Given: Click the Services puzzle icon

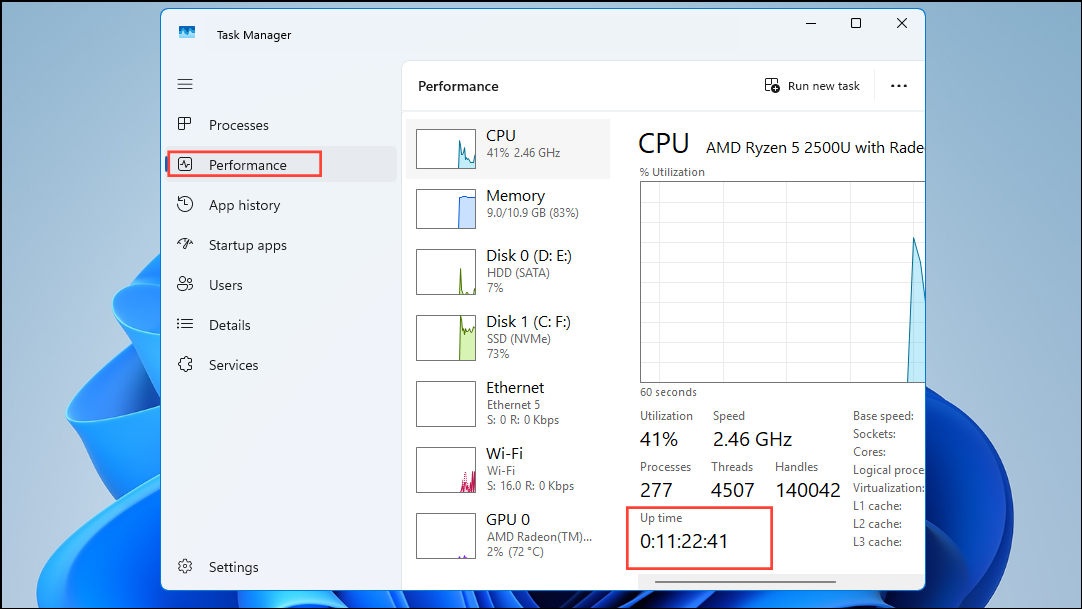Looking at the screenshot, I should coord(185,364).
